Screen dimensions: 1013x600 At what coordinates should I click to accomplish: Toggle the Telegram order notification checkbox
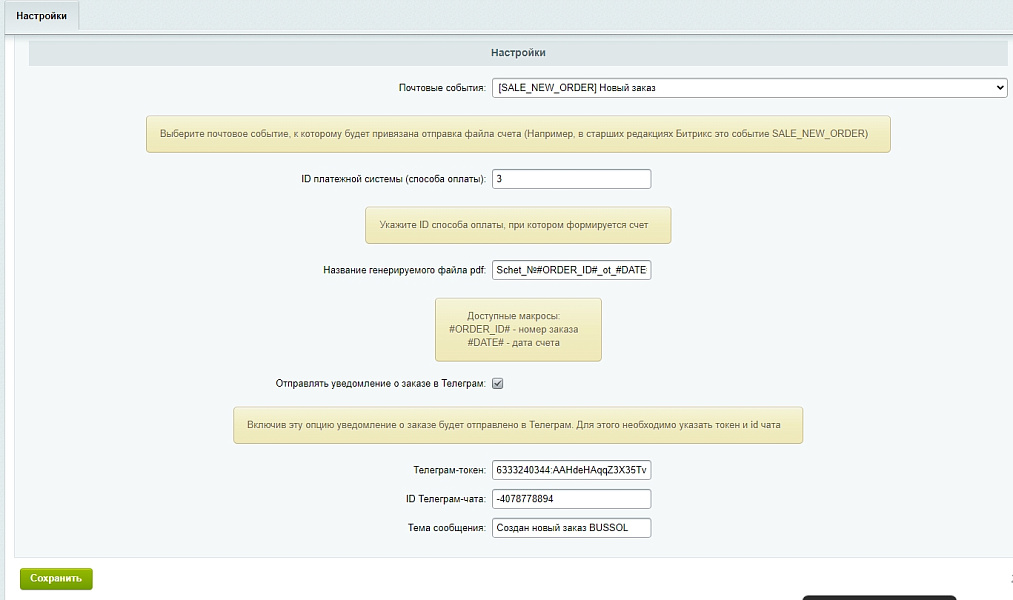497,384
